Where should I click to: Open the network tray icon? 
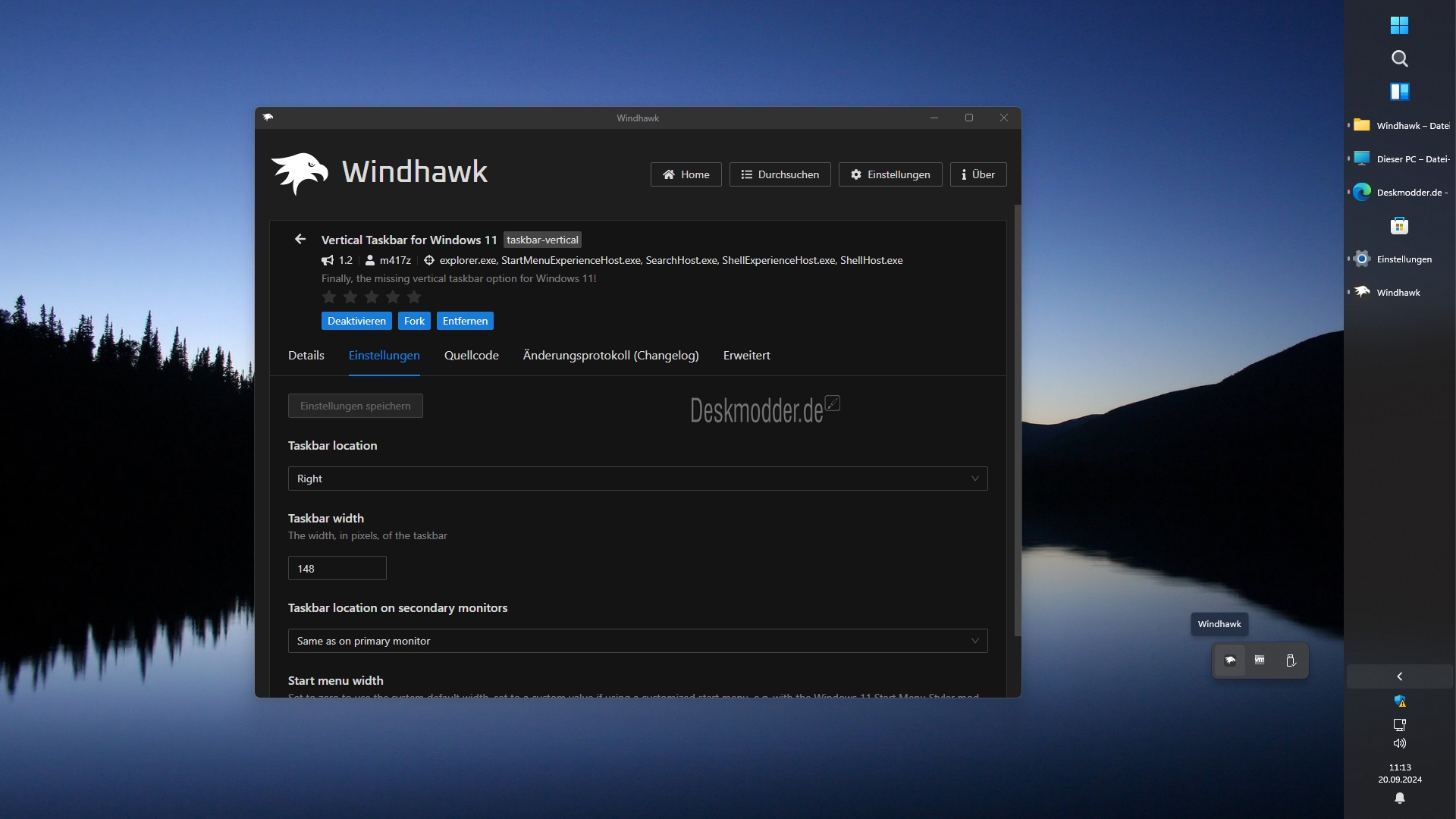[1400, 725]
